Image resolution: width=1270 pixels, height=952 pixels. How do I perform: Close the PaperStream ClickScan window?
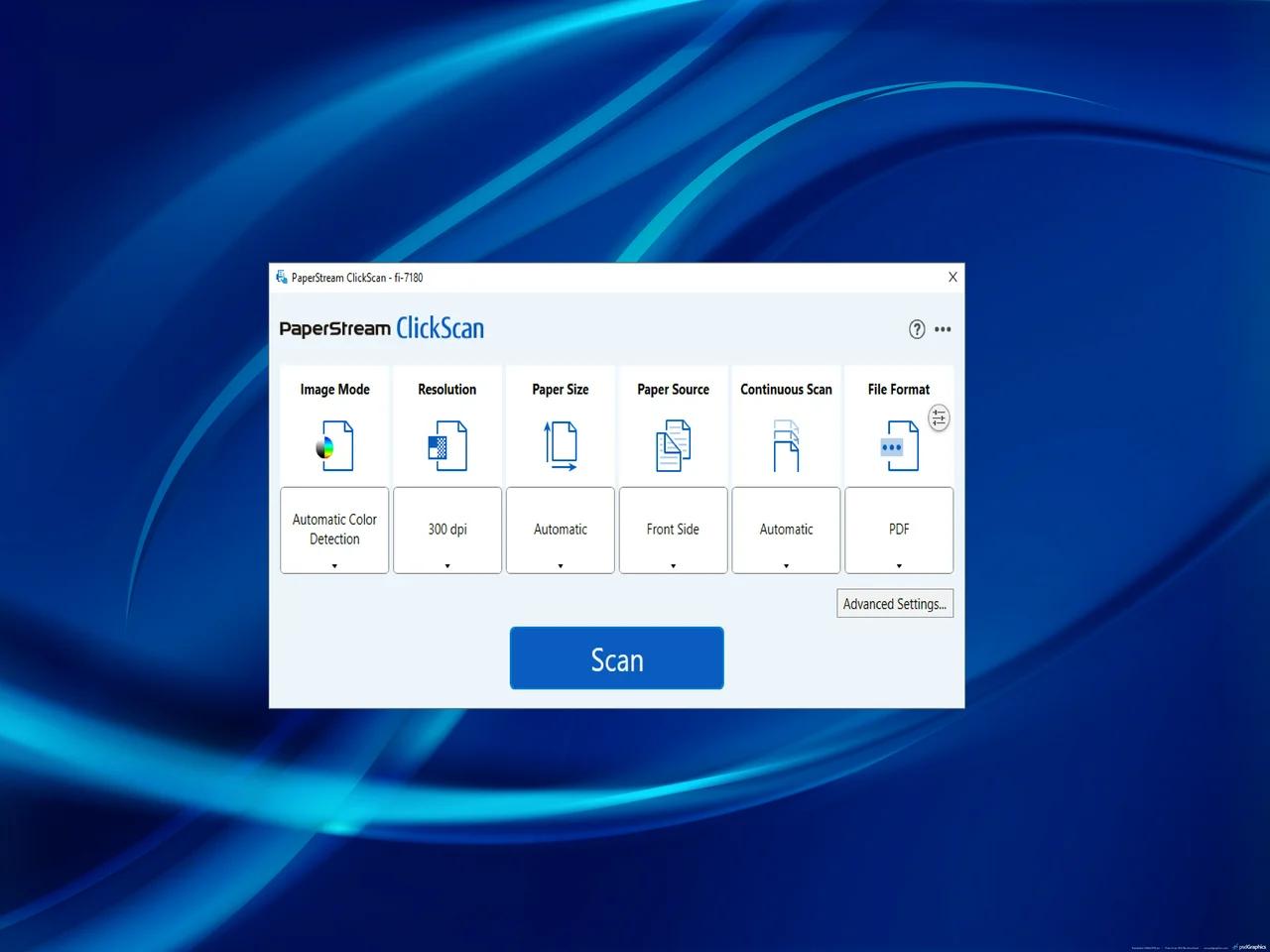(952, 278)
